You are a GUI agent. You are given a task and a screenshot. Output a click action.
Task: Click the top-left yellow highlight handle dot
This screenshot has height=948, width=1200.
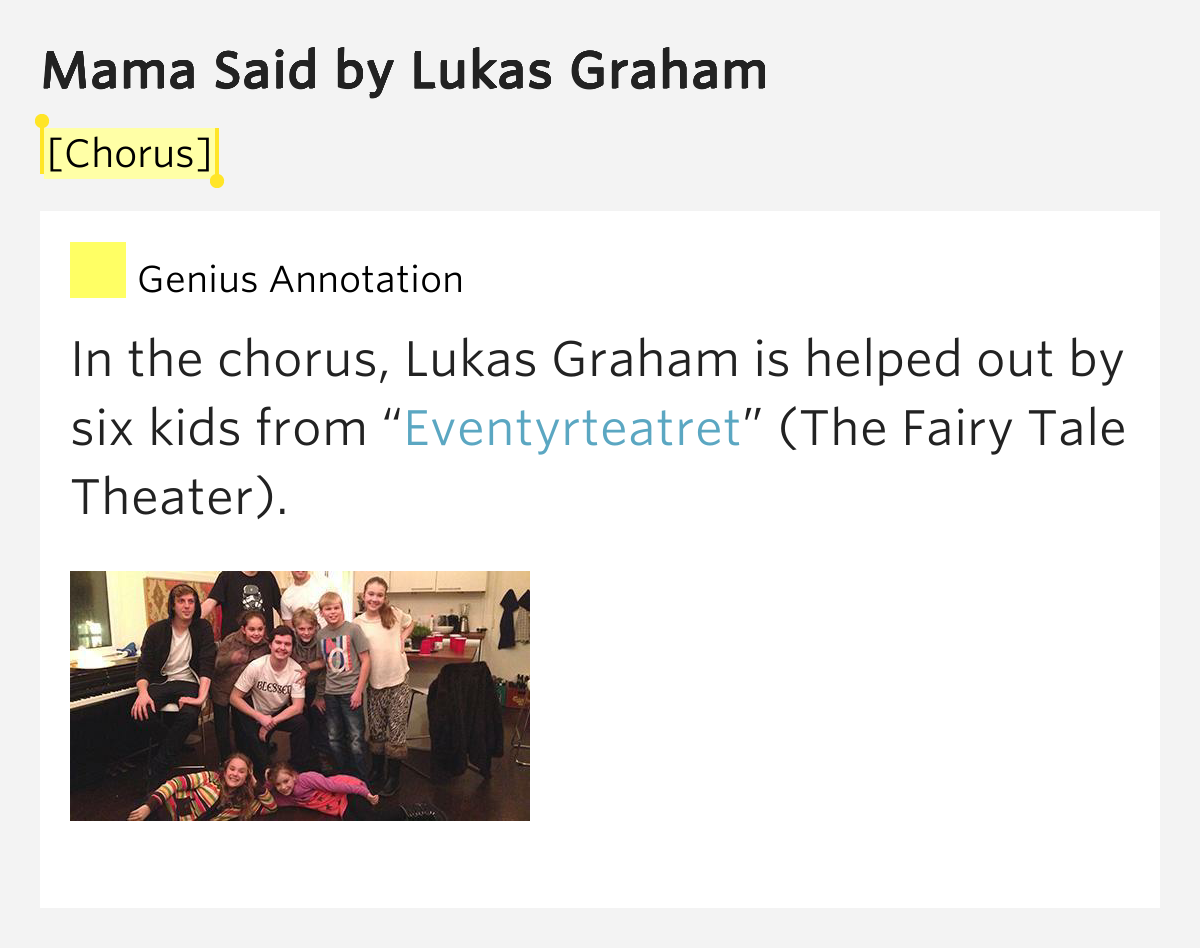pos(42,121)
